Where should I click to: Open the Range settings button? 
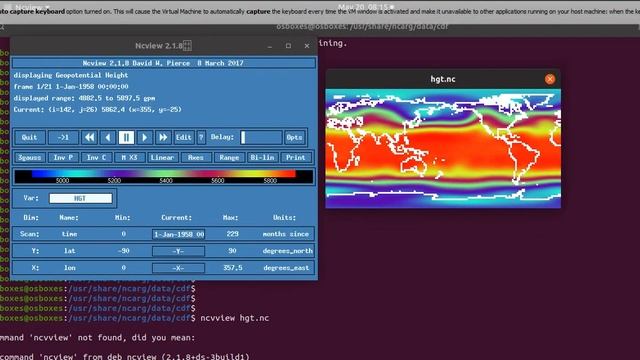(229, 158)
